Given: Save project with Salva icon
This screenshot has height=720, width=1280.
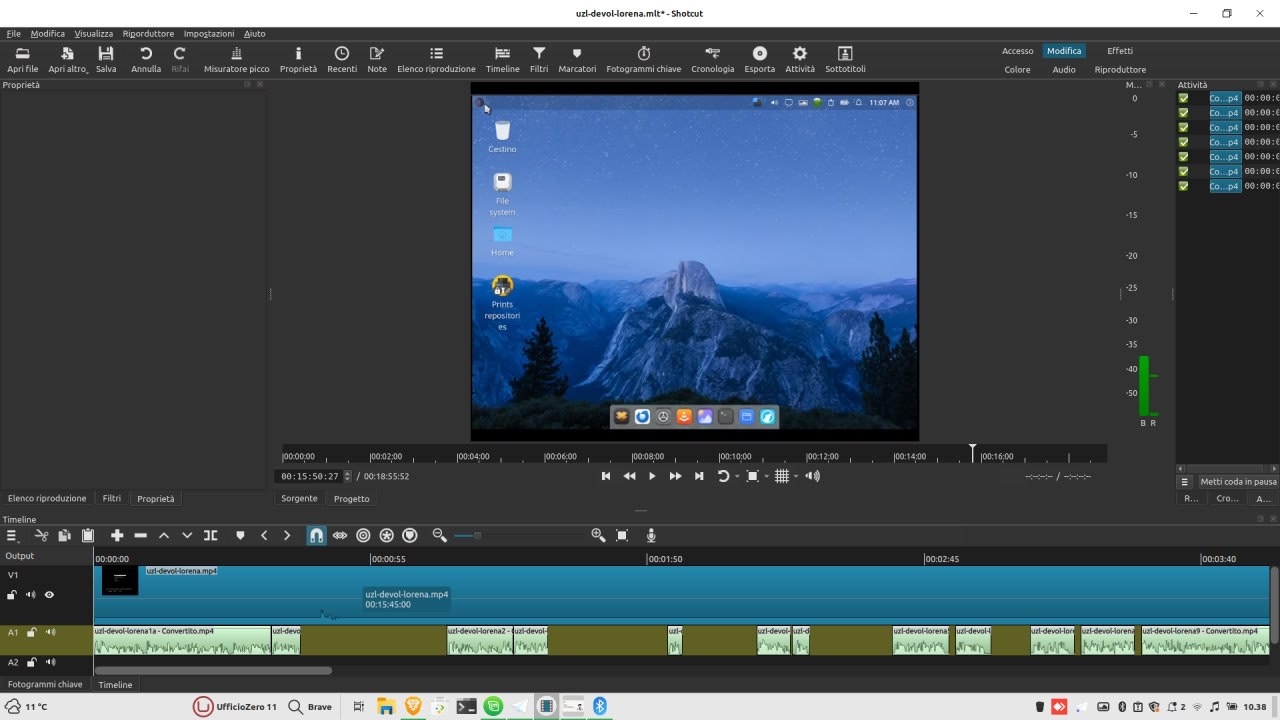Looking at the screenshot, I should 106,60.
